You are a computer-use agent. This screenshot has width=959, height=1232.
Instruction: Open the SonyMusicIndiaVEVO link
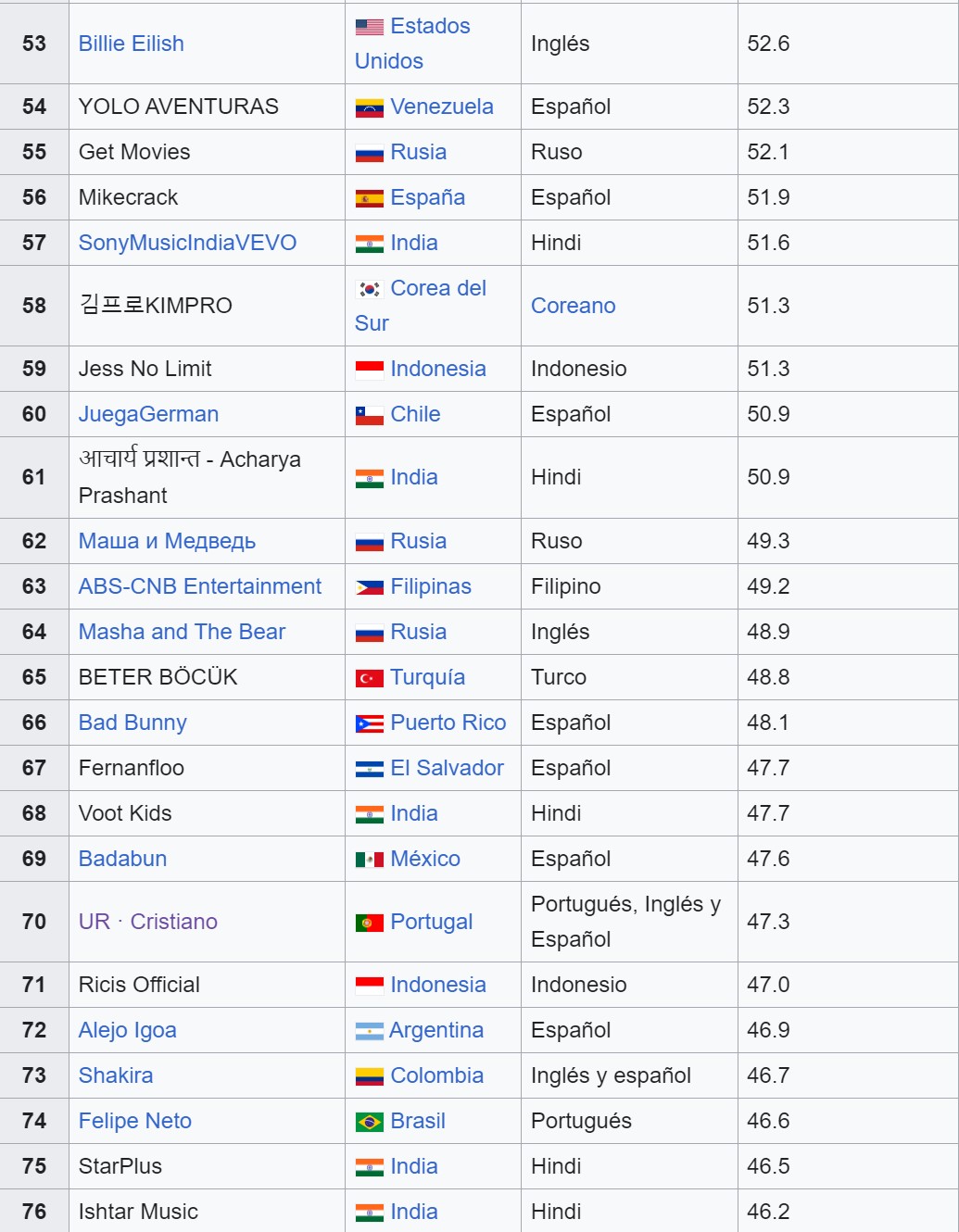pos(187,243)
